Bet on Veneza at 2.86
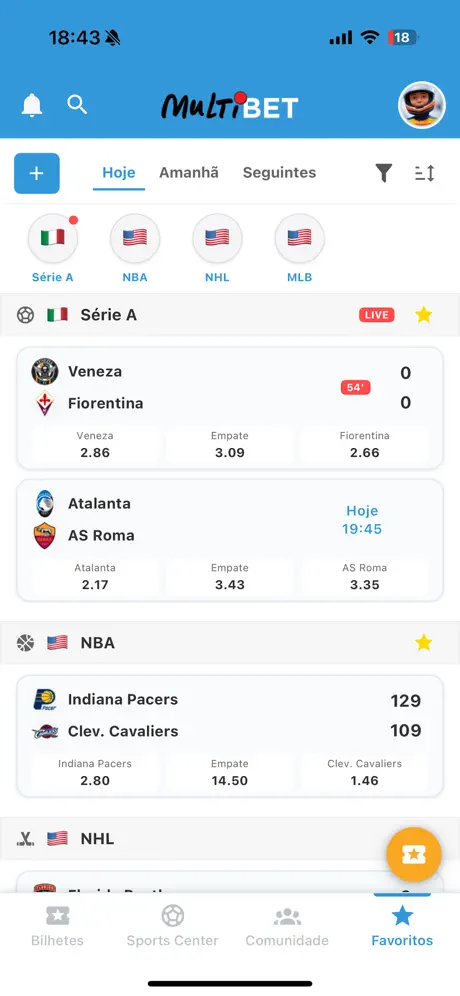Screen dimensions: 460x996 coord(95,445)
